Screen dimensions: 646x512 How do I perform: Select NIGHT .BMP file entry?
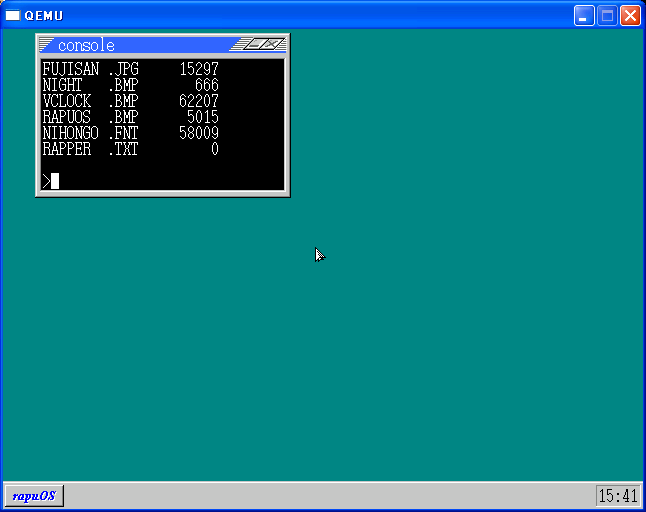click(x=90, y=85)
